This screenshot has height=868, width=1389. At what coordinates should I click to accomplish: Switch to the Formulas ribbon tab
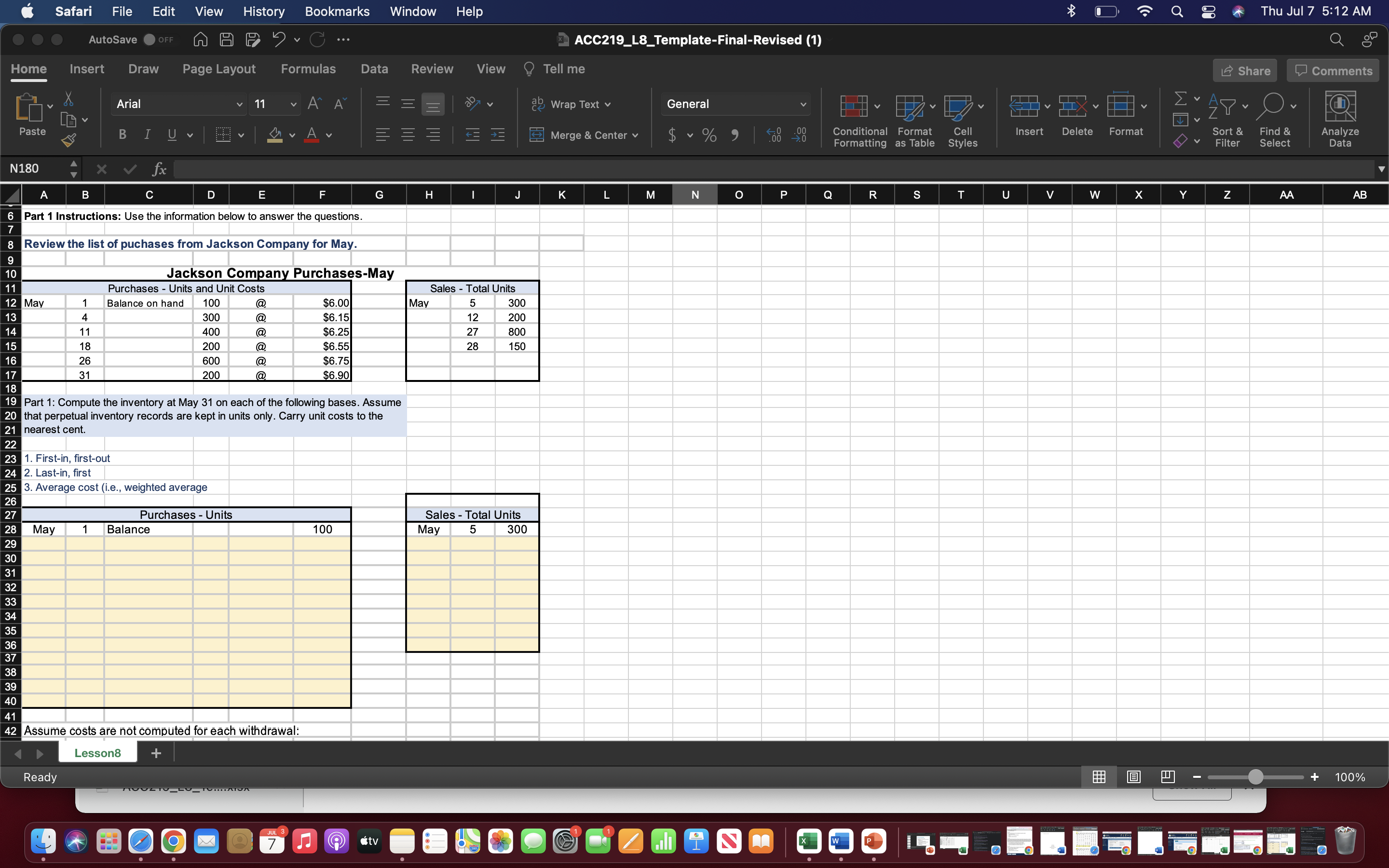pyautogui.click(x=308, y=69)
